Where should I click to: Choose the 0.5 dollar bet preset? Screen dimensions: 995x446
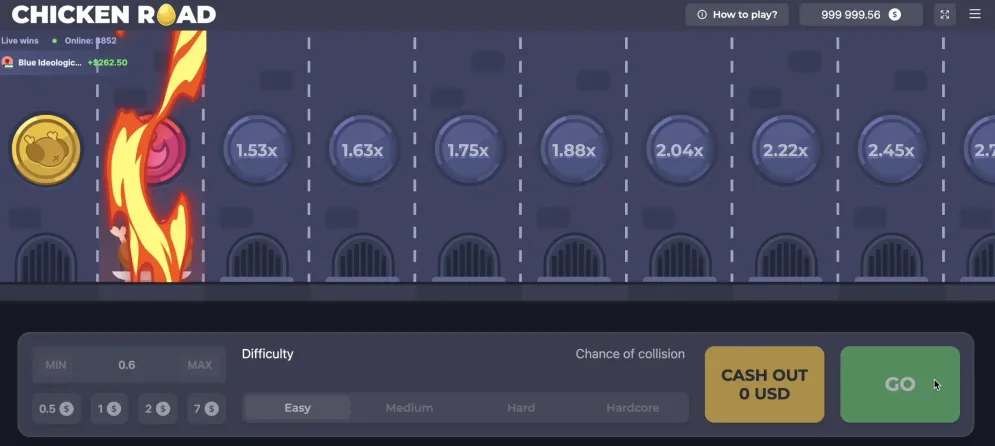pos(56,409)
